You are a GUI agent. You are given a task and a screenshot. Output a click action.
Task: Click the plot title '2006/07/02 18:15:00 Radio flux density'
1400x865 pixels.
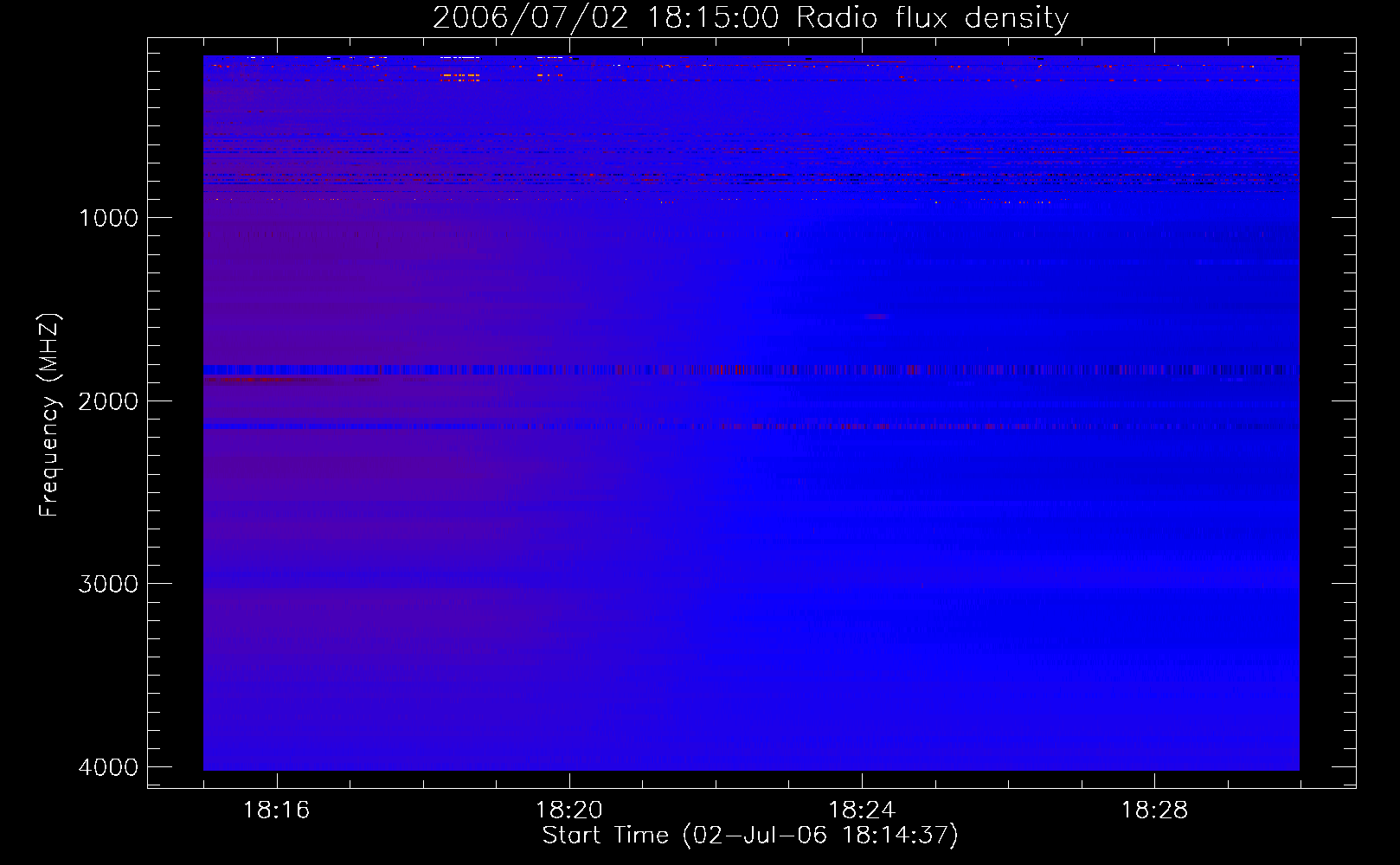click(x=750, y=18)
